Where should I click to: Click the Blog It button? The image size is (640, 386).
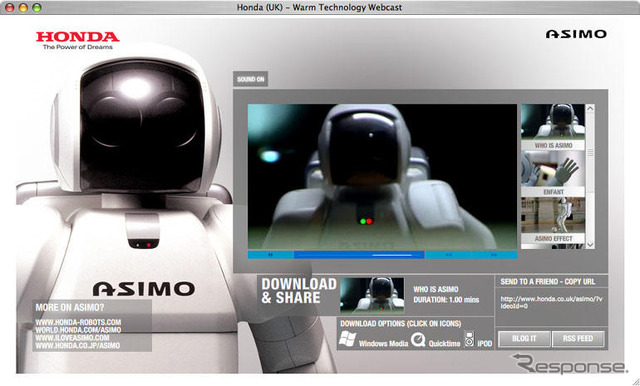point(524,339)
